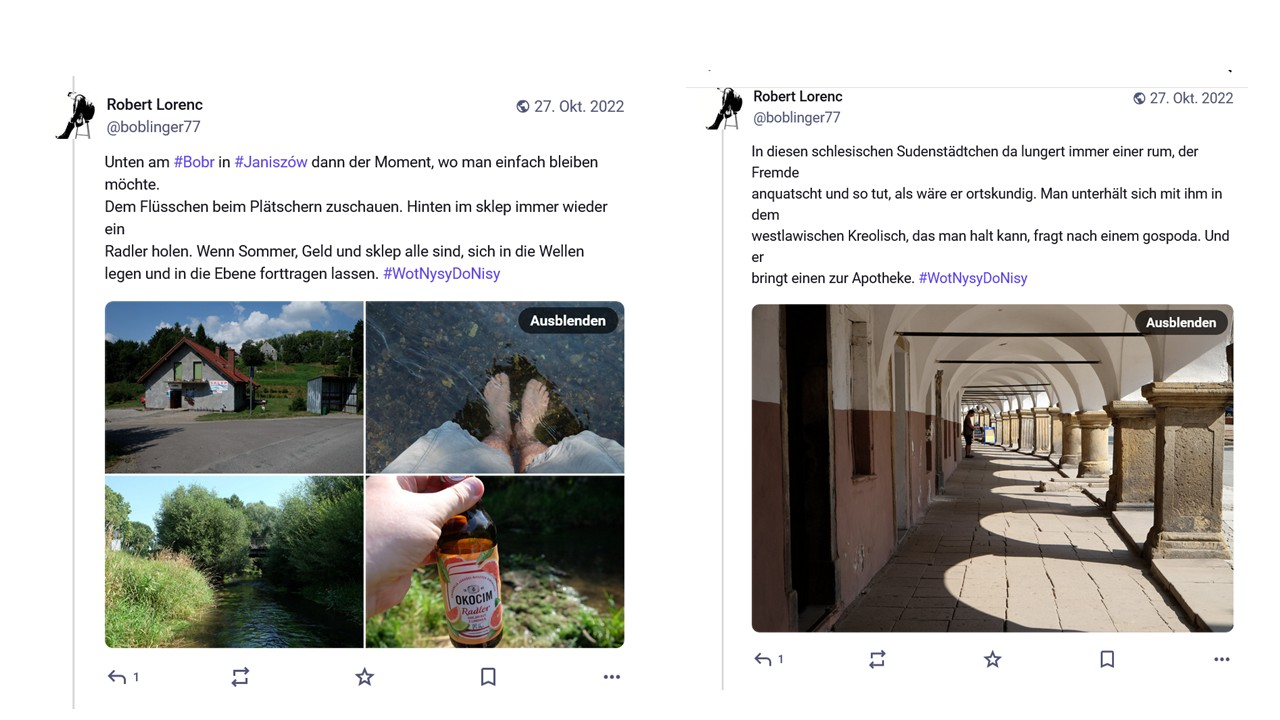Open #WotNysyDoNisy hashtag in left post
This screenshot has height=720, width=1280.
(x=441, y=273)
